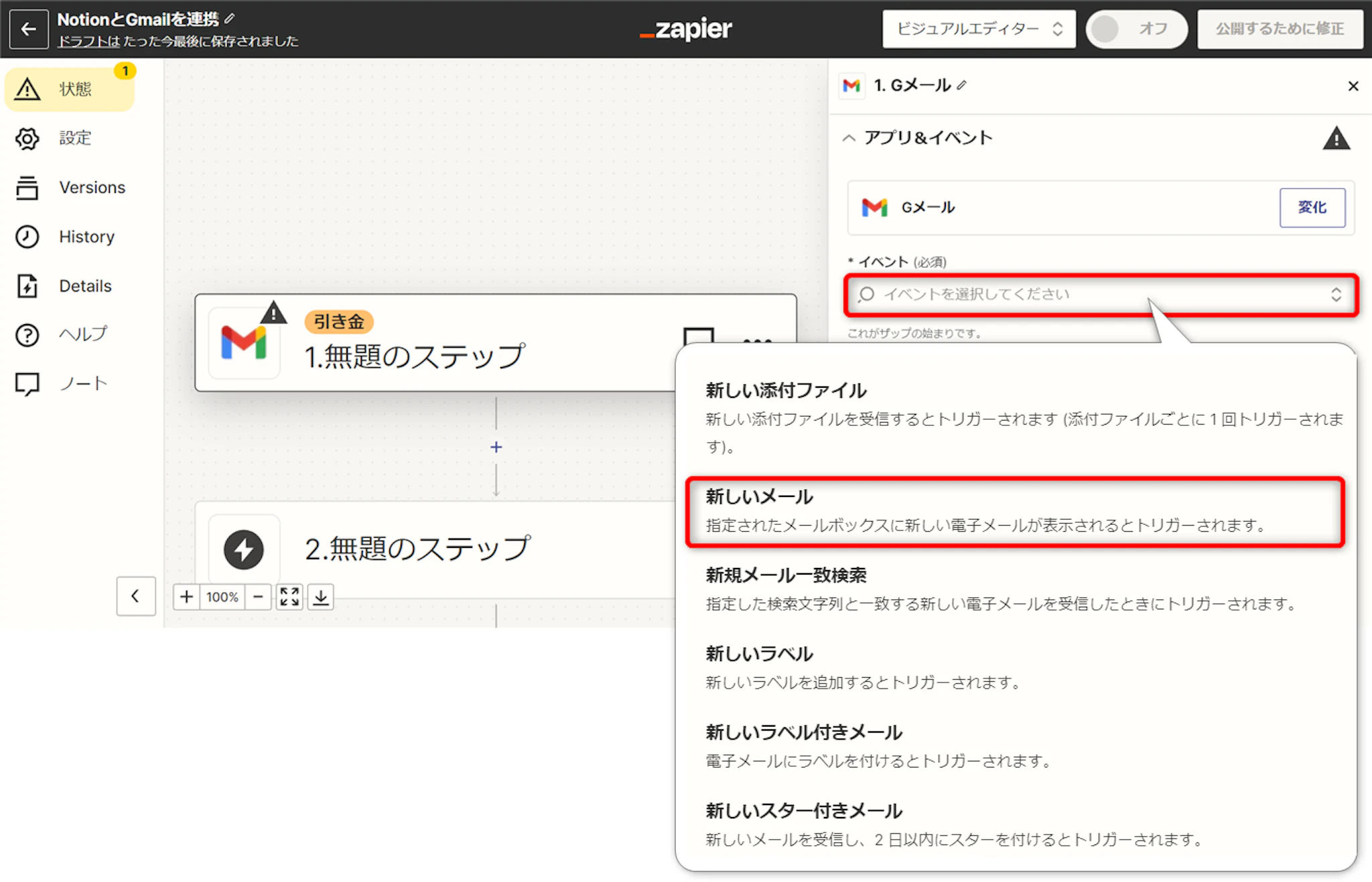Add a step with the plus connector

click(x=496, y=447)
